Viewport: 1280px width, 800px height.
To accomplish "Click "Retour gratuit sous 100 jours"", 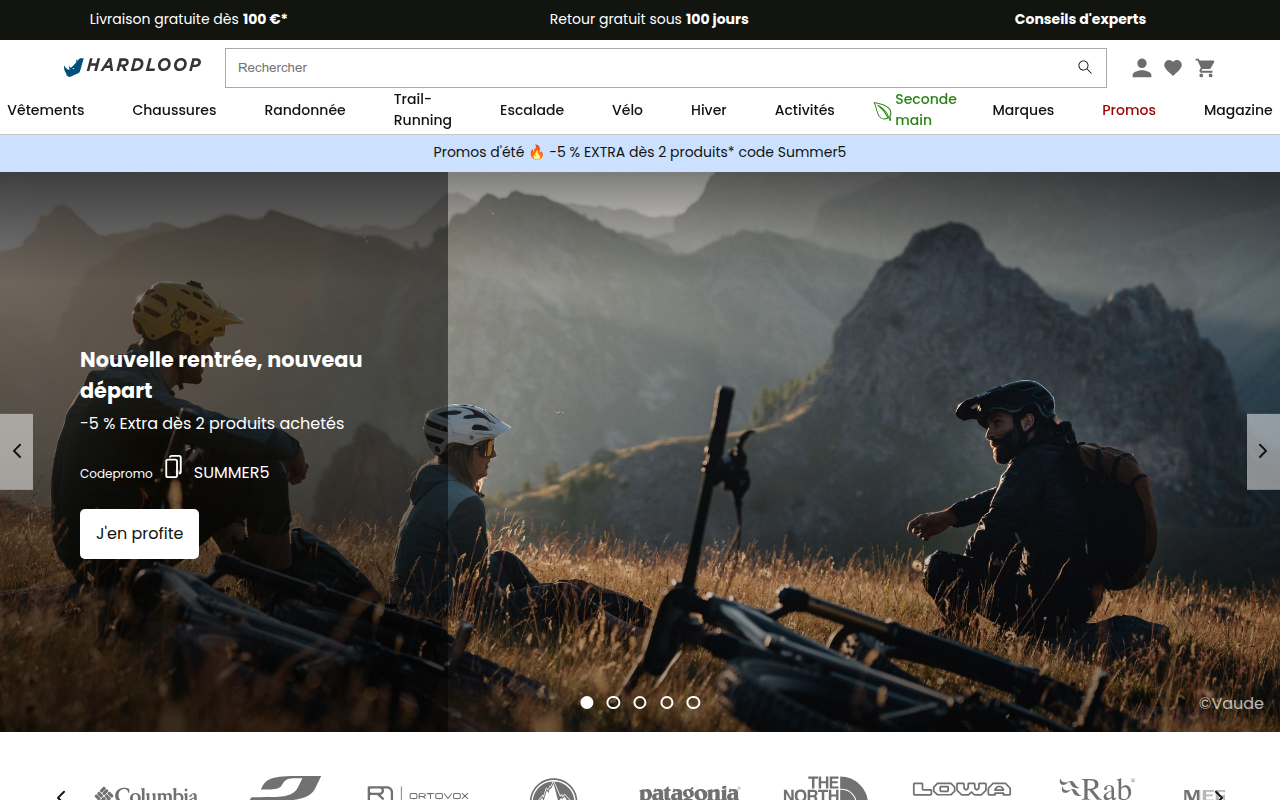I will tap(649, 19).
